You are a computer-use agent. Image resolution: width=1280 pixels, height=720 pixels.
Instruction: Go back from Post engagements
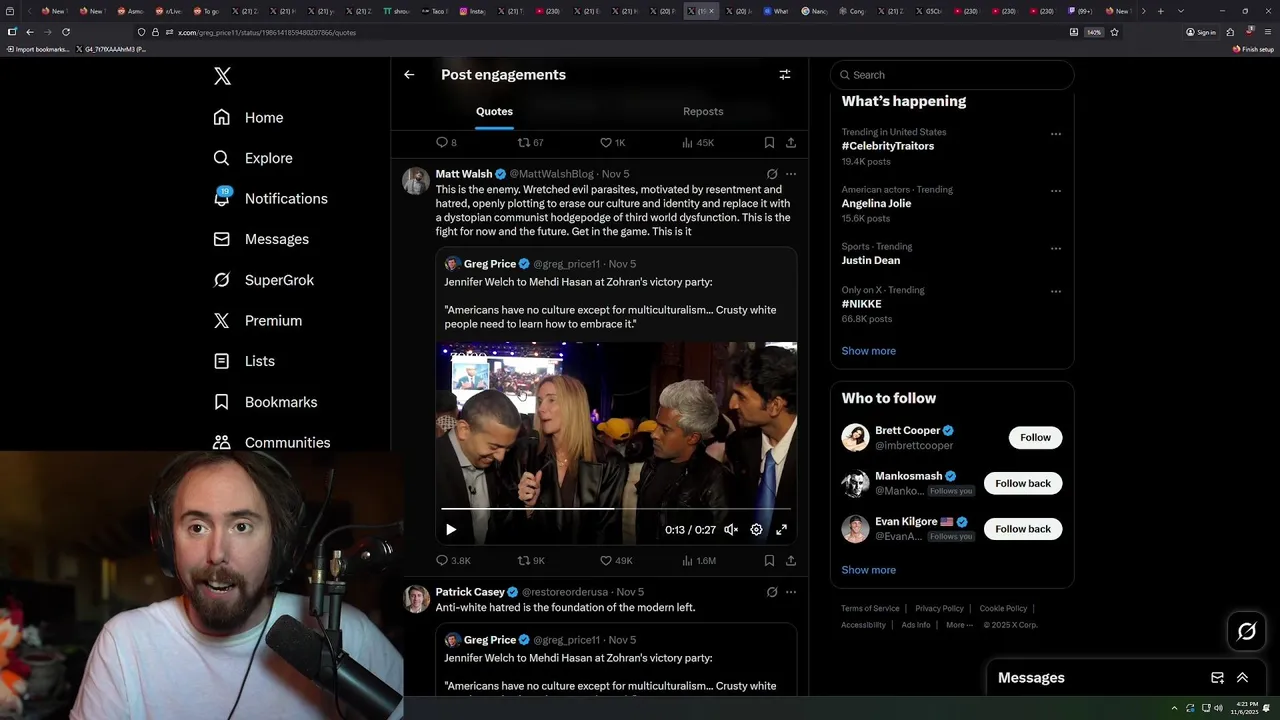tap(409, 74)
